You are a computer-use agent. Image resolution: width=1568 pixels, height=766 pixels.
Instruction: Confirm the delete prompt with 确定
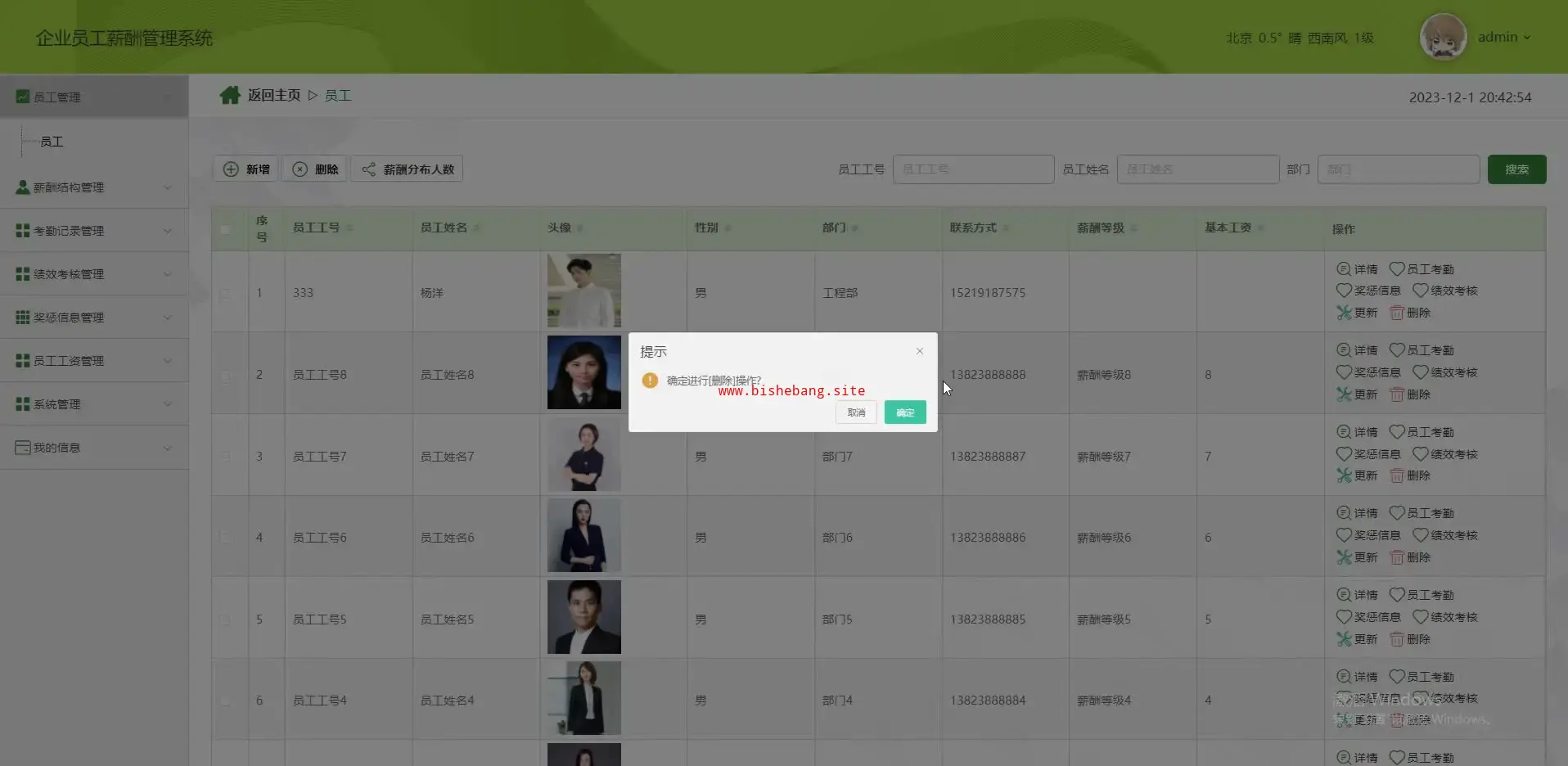[905, 412]
